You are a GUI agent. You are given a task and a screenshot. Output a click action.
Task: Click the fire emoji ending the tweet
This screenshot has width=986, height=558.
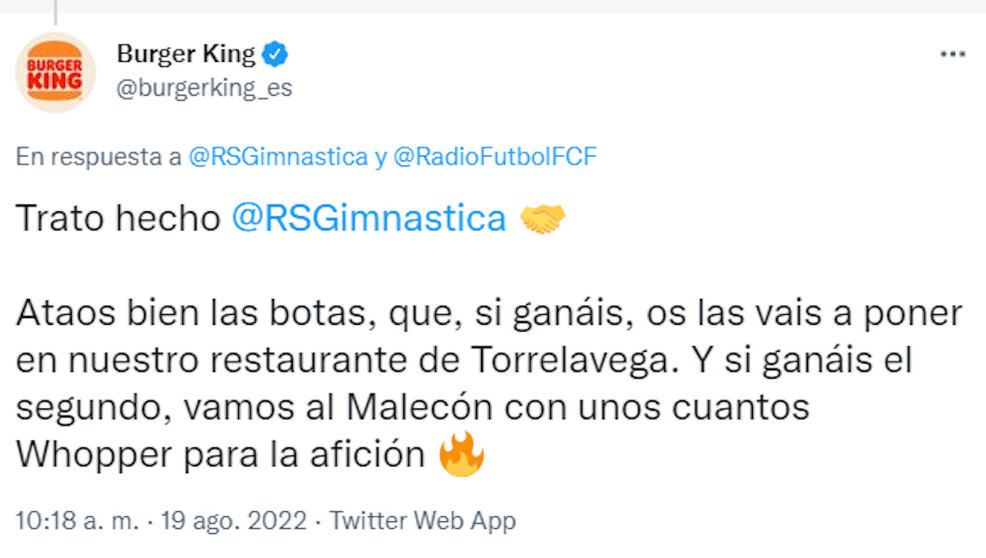(461, 456)
